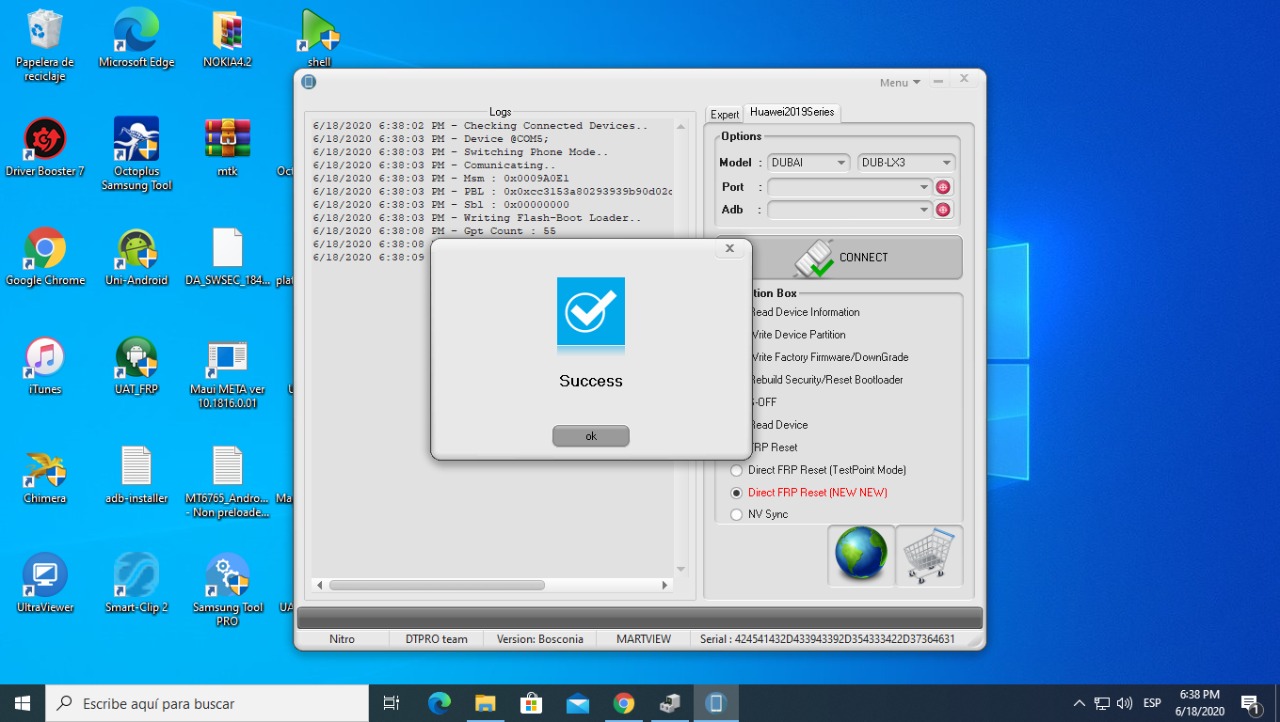
Task: Click the logs horizontal scroll right arrow
Action: click(x=665, y=585)
